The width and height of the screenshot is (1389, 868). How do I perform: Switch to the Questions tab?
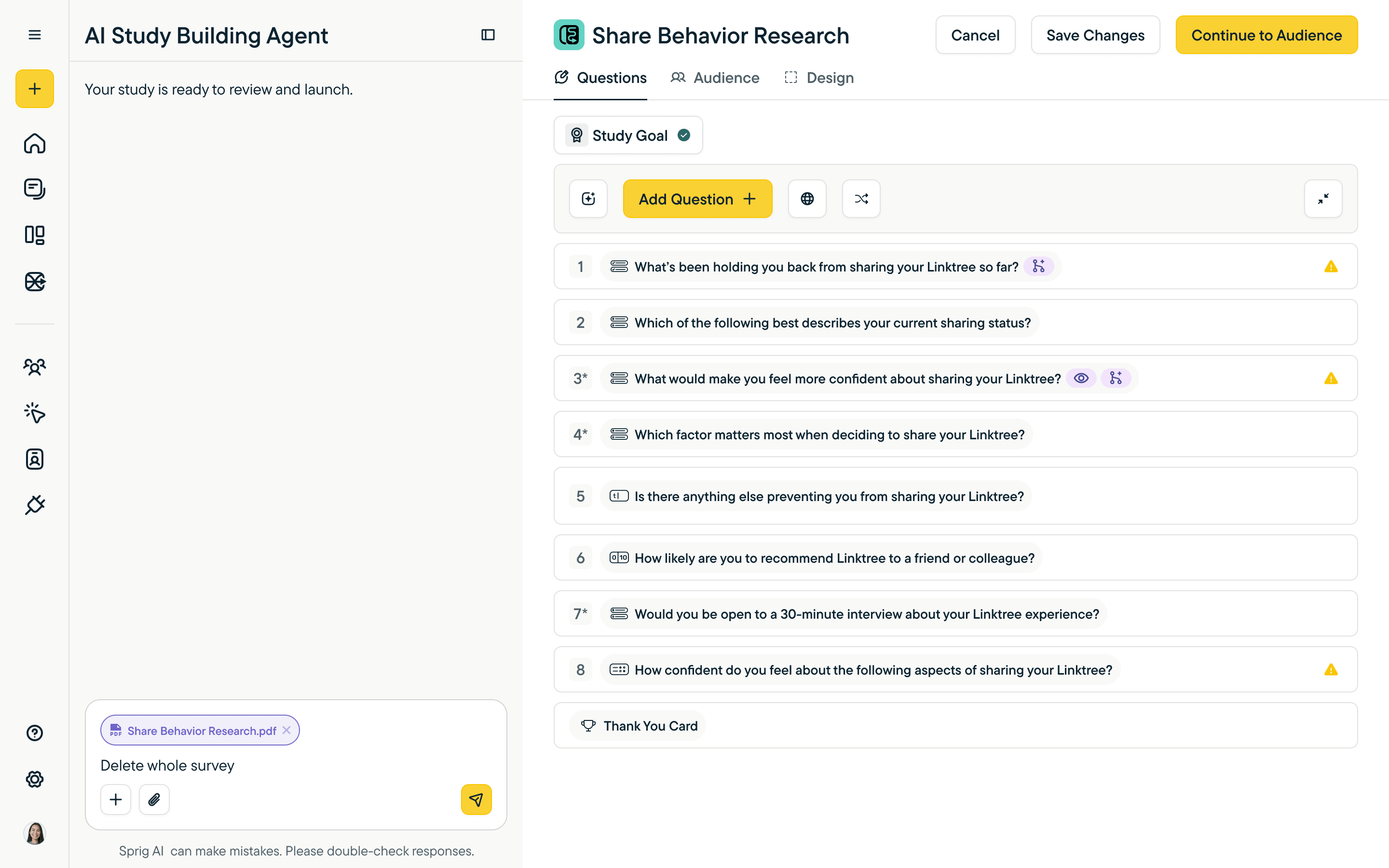click(600, 78)
